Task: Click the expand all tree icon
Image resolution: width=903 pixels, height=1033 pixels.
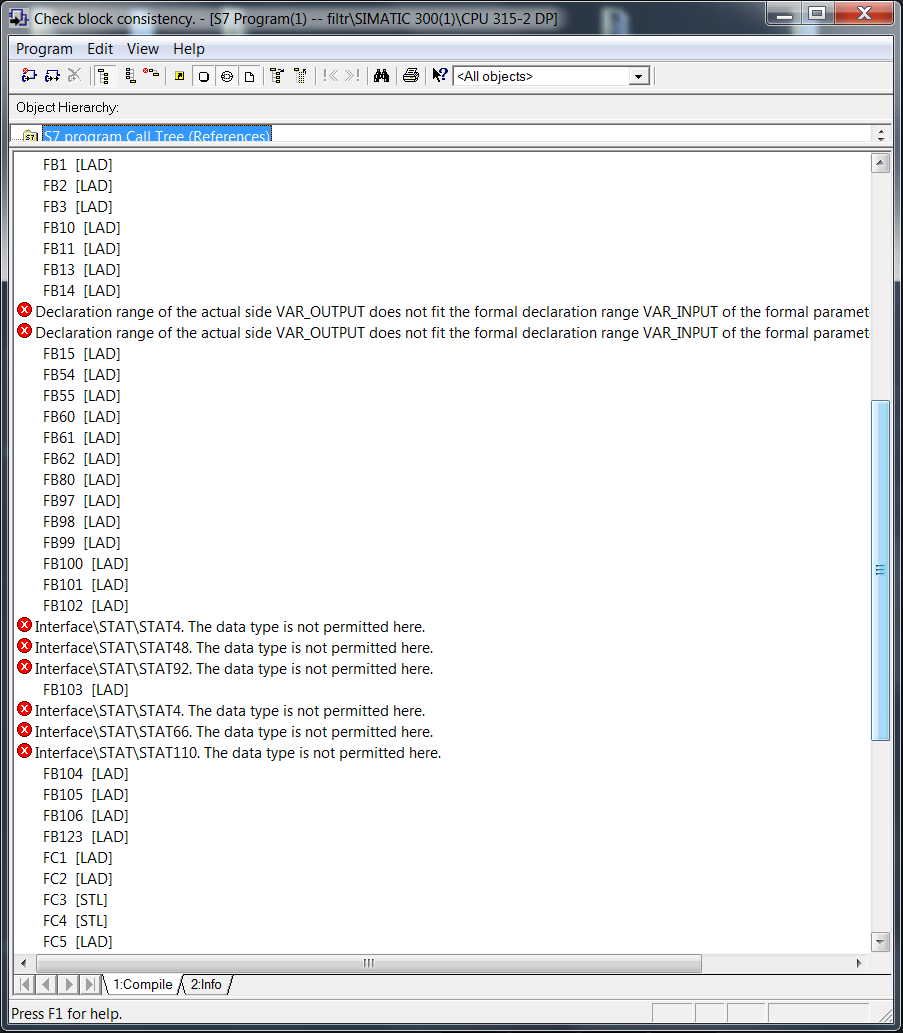Action: (277, 76)
